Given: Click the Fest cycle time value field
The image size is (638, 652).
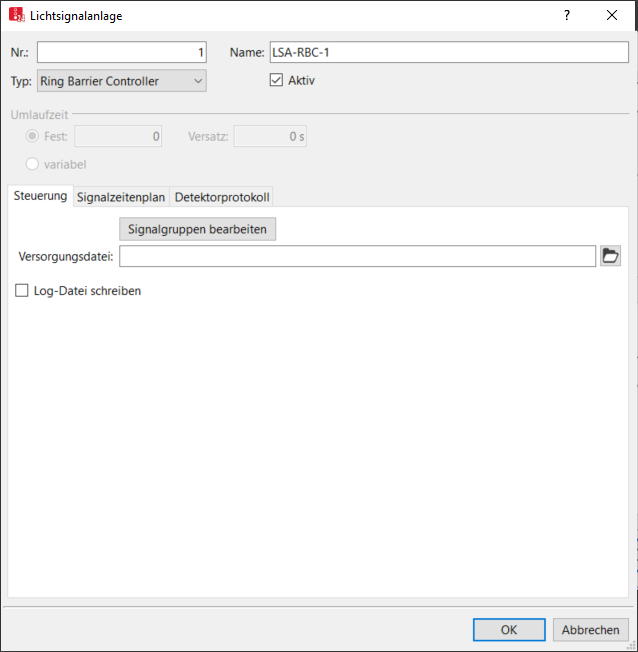Looking at the screenshot, I should pyautogui.click(x=118, y=136).
